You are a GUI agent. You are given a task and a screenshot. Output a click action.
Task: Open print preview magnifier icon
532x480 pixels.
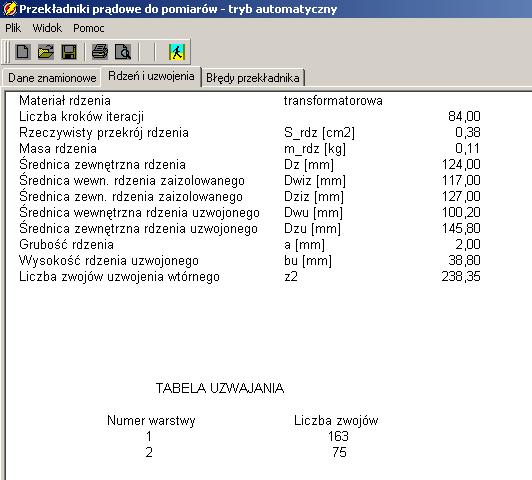(x=123, y=52)
